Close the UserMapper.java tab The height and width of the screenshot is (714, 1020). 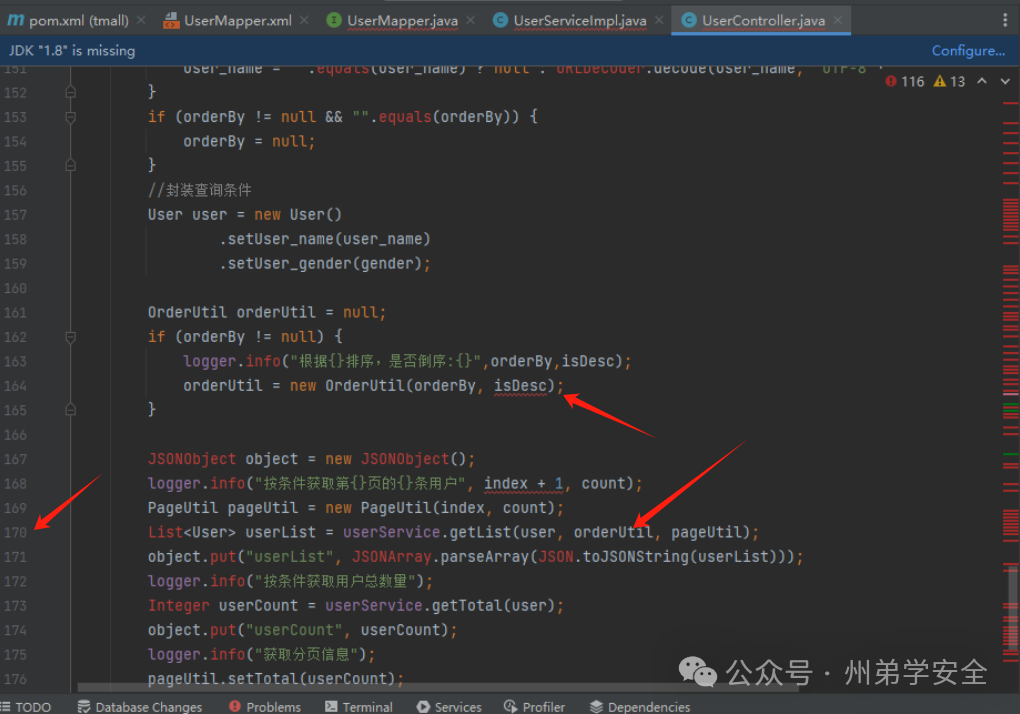pyautogui.click(x=471, y=21)
